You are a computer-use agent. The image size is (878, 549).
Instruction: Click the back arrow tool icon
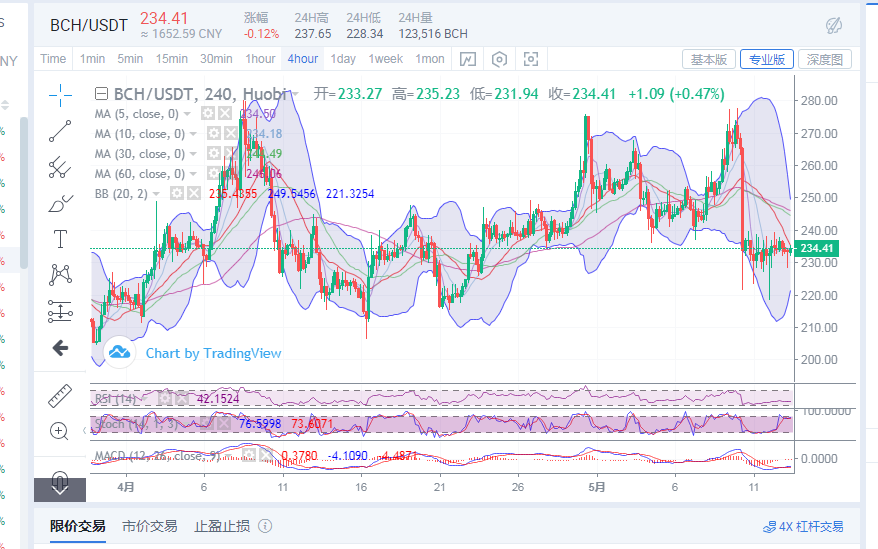(x=60, y=348)
